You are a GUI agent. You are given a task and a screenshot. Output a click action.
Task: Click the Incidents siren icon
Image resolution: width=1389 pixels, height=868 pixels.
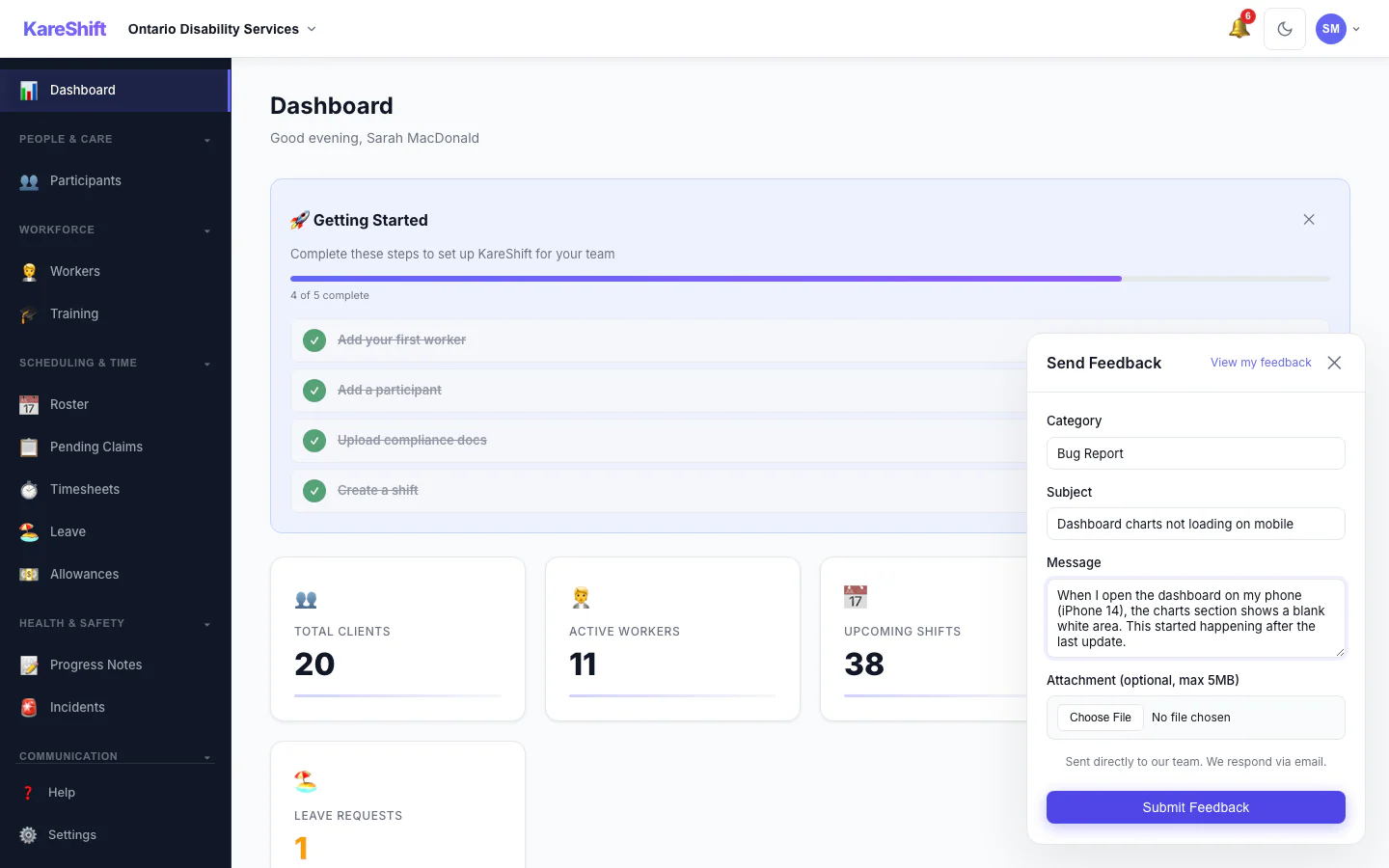click(29, 708)
